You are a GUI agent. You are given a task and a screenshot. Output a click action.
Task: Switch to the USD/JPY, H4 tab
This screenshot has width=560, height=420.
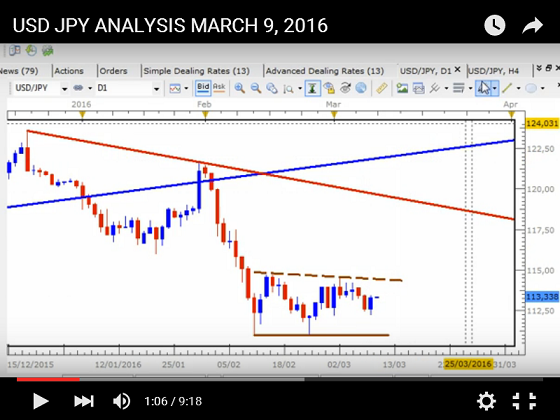click(493, 71)
